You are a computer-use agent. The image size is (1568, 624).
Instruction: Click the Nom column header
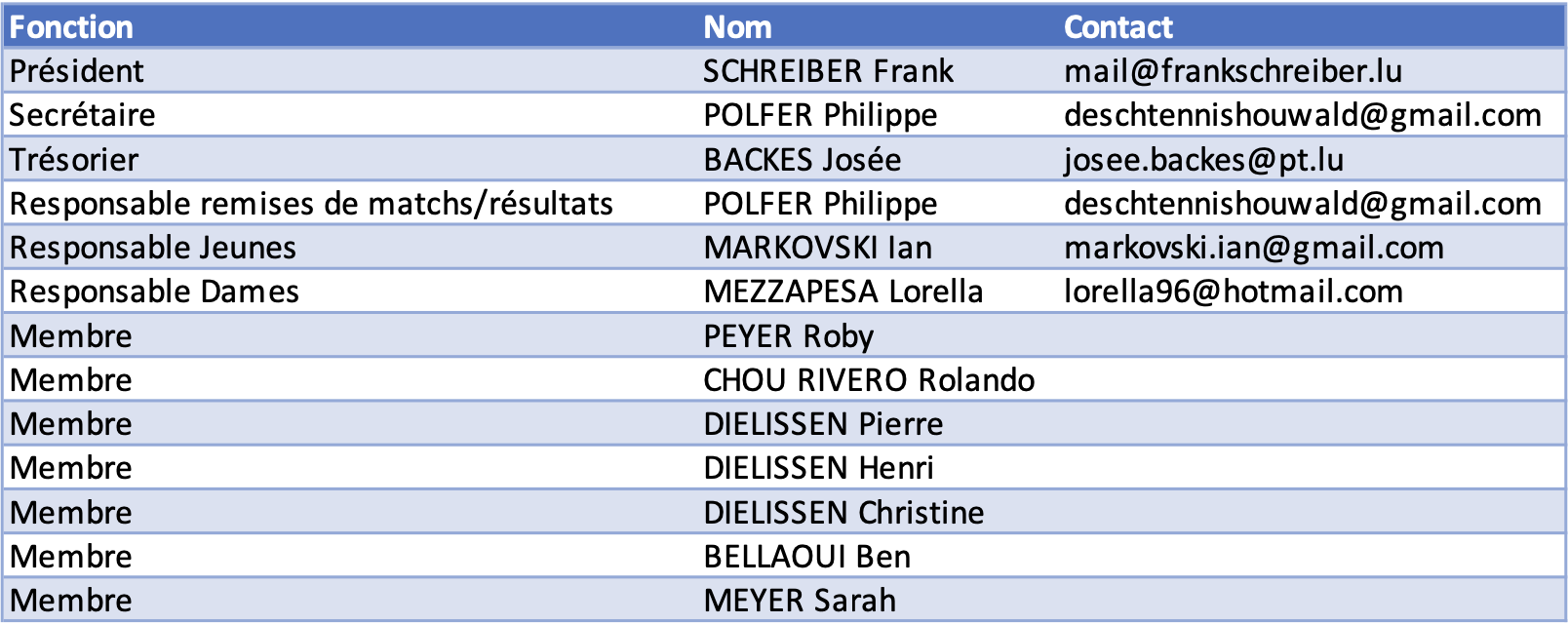click(737, 27)
